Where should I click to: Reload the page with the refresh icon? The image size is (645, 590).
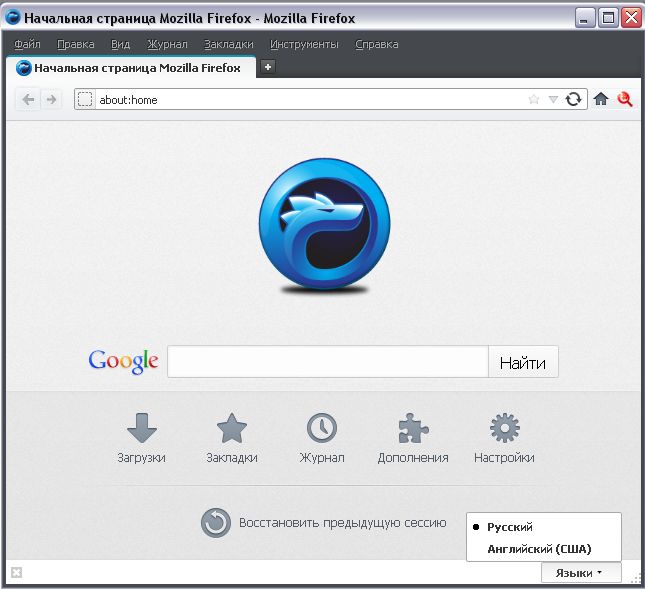pos(573,99)
